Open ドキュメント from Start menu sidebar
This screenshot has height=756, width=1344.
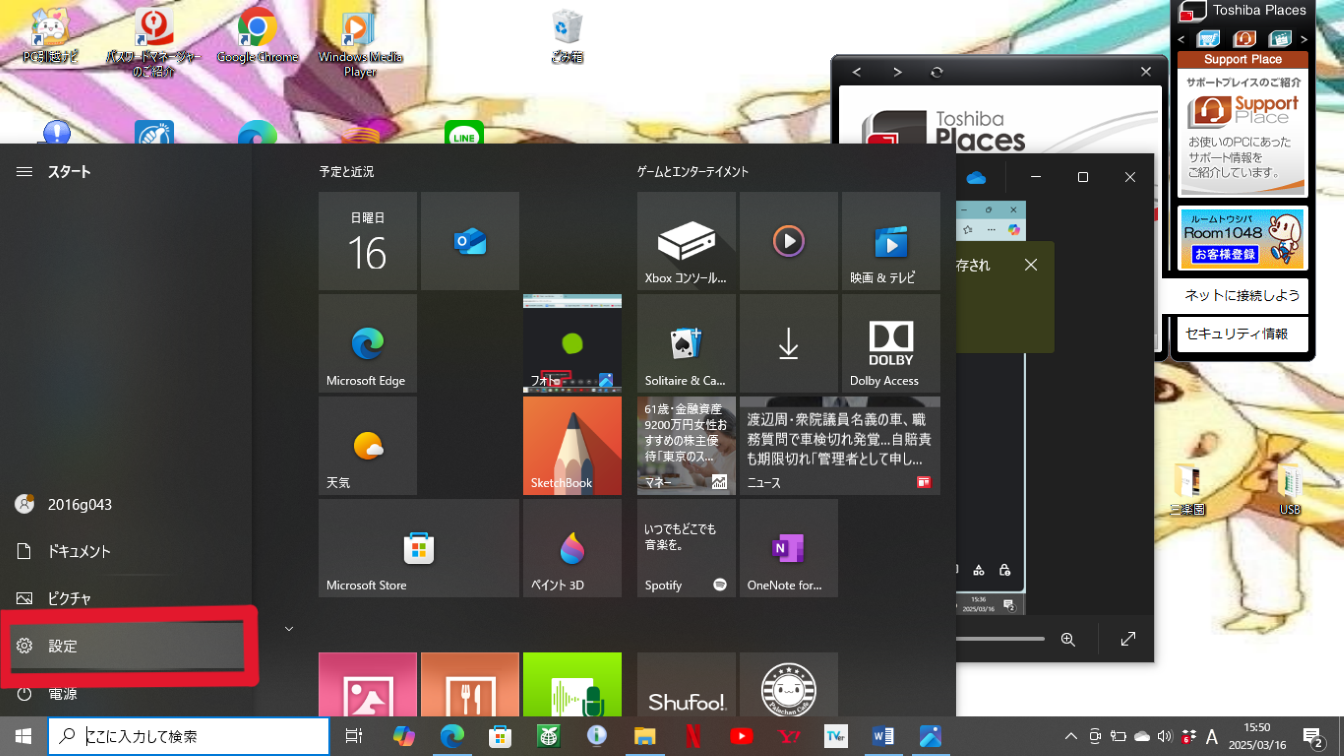pos(78,551)
